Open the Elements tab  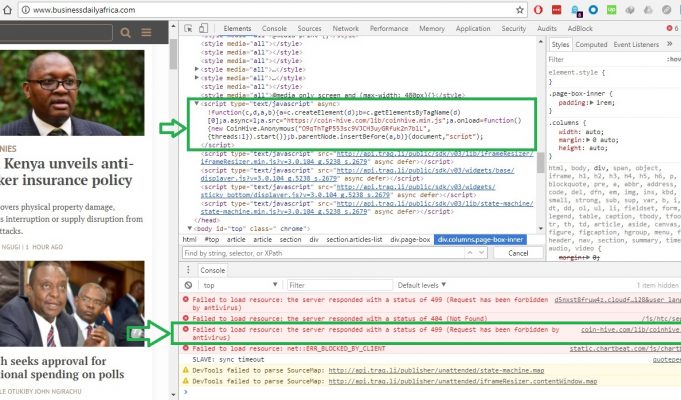(x=237, y=28)
